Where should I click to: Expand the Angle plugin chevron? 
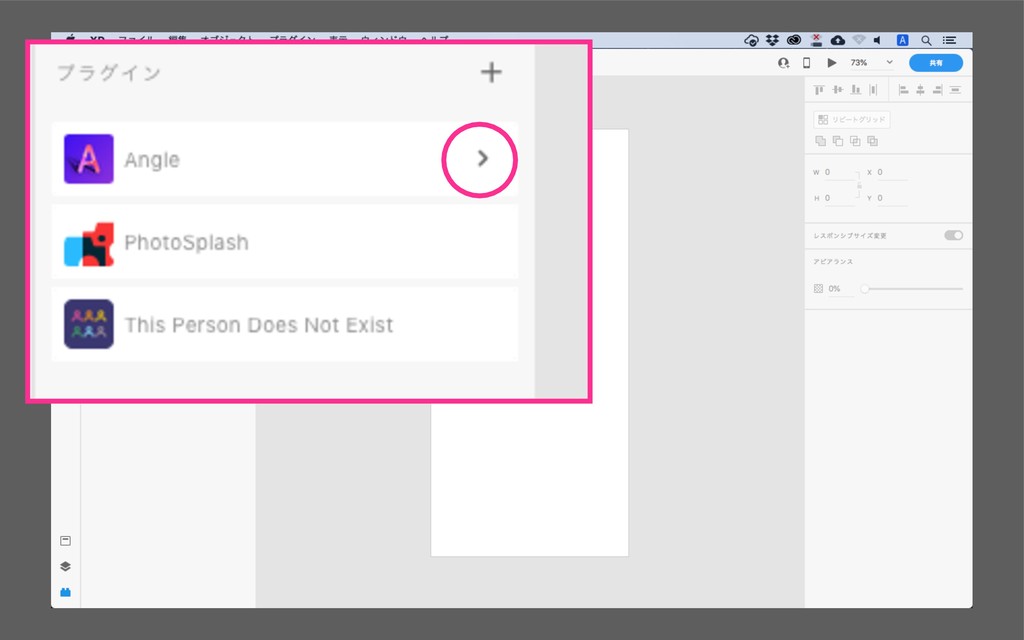483,158
